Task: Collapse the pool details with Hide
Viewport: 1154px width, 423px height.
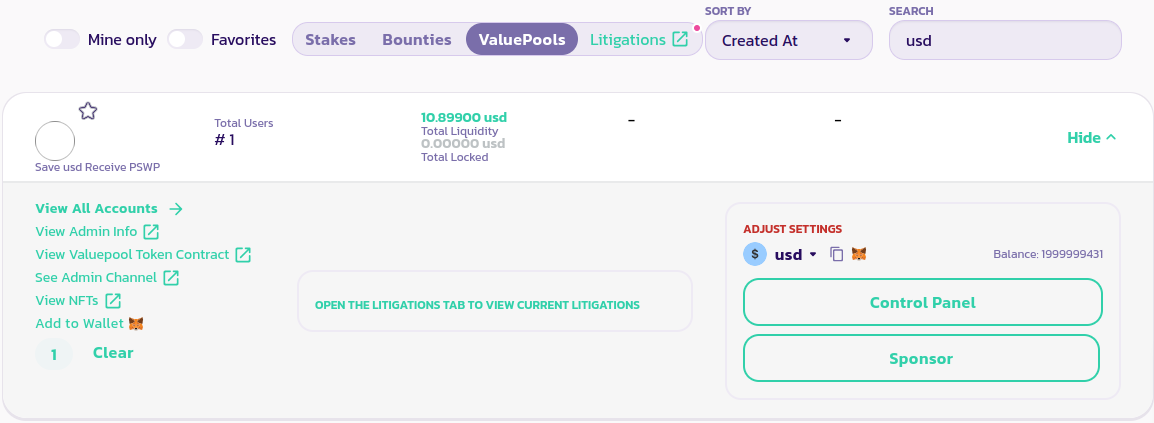Action: (x=1091, y=138)
